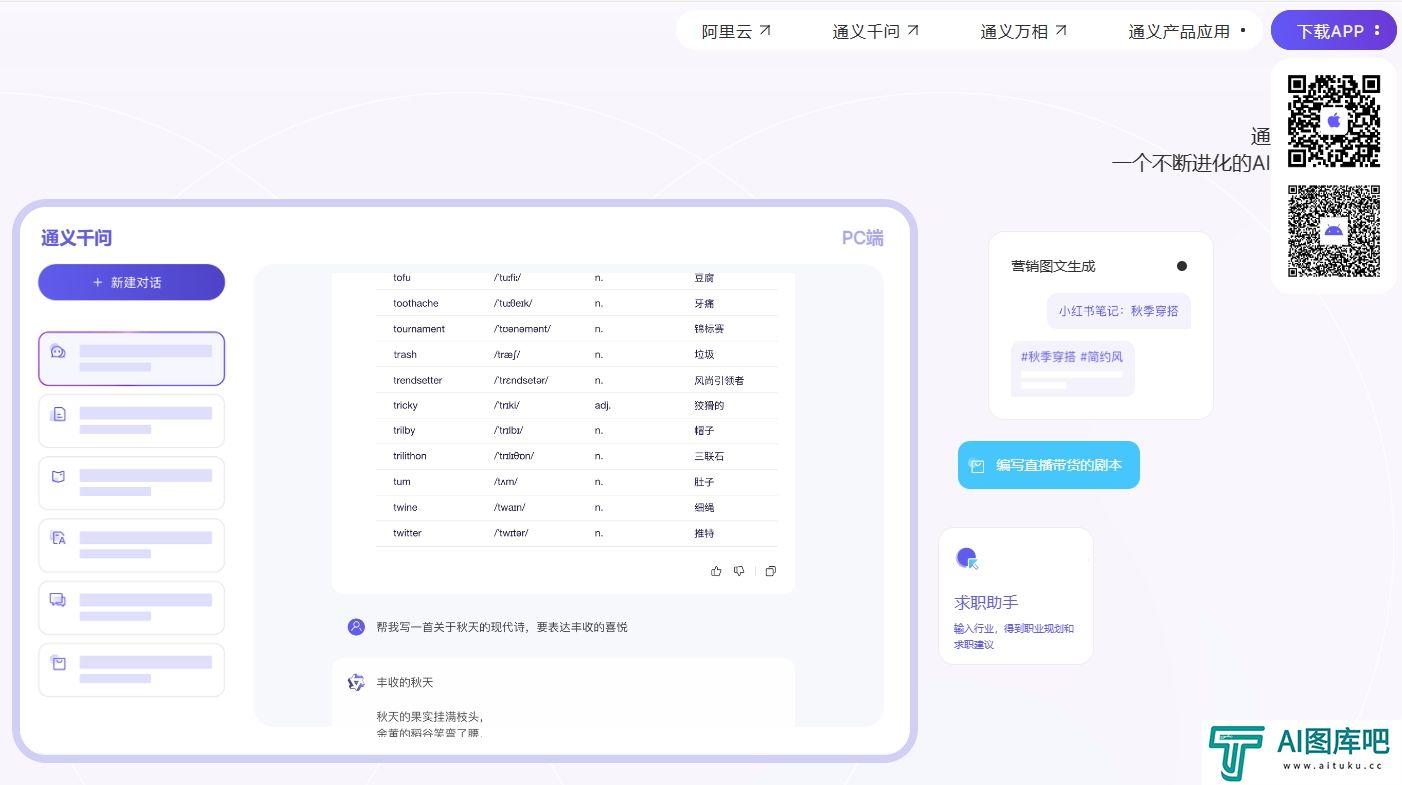Click the user message about 秋天的现代诗
Screen dimensions: 1402x785
tap(502, 627)
